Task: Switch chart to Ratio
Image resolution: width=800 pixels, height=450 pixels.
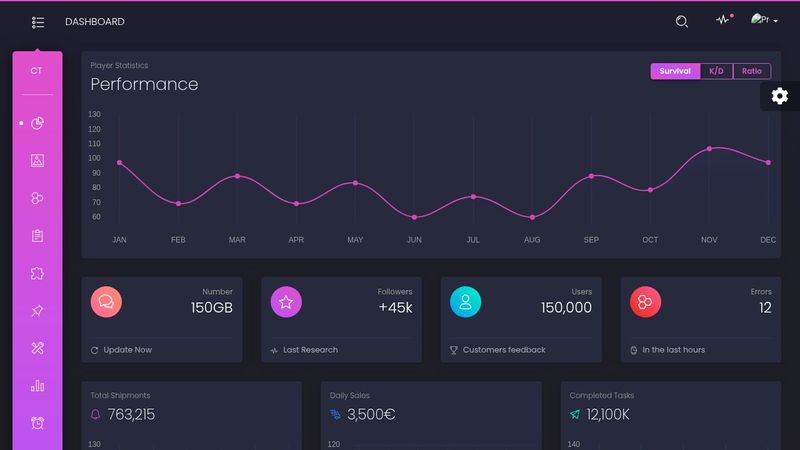Action: 751,71
